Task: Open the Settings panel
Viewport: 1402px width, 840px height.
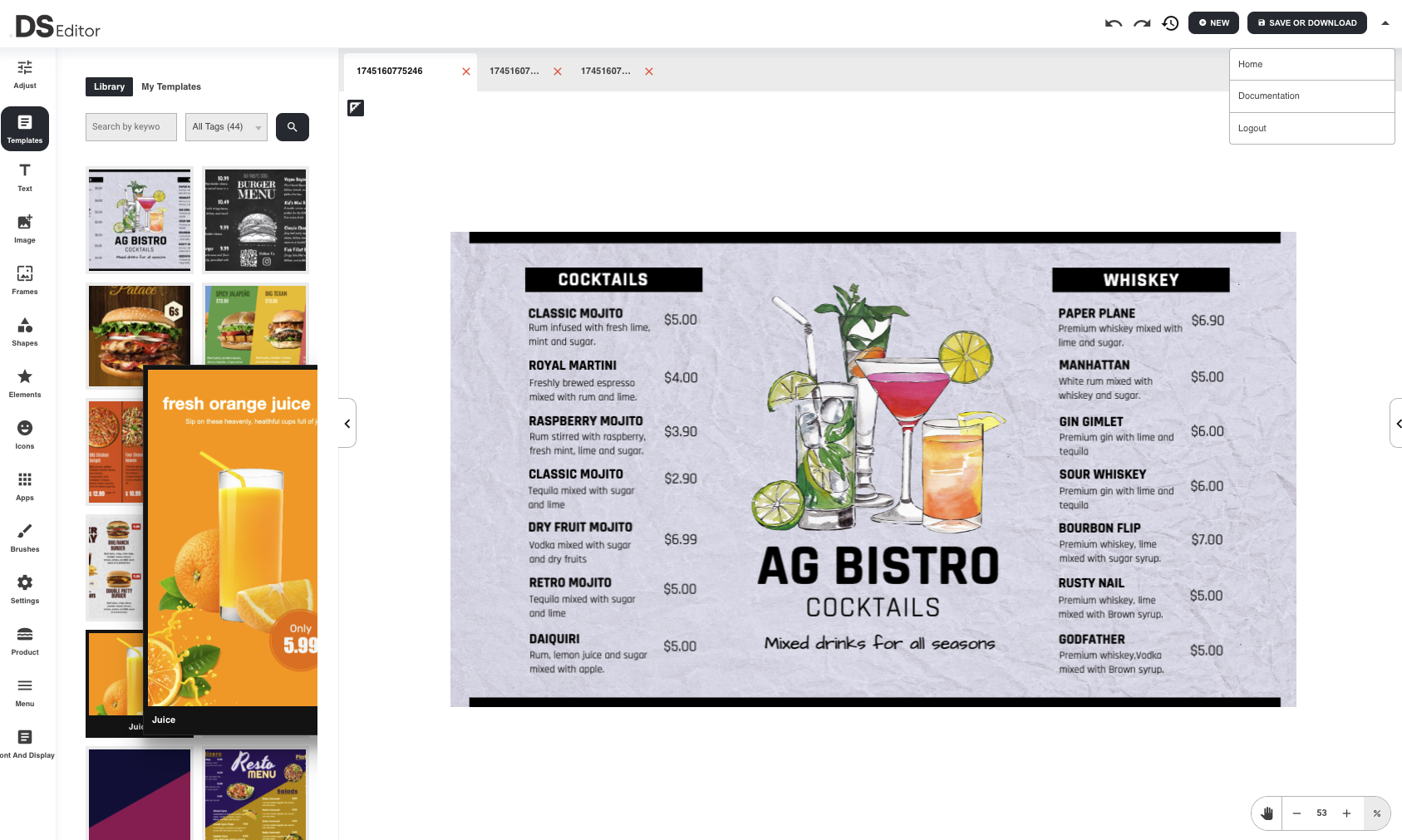Action: pyautogui.click(x=25, y=589)
